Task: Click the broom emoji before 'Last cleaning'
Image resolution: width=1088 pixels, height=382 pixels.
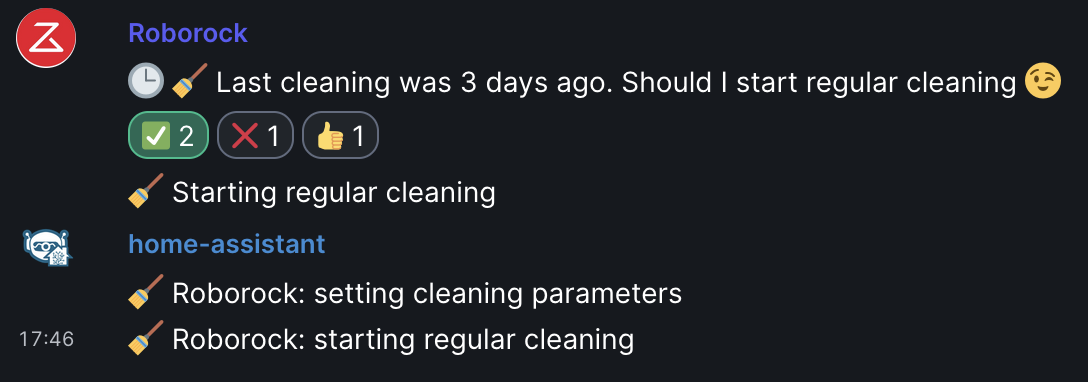Action: [x=189, y=82]
